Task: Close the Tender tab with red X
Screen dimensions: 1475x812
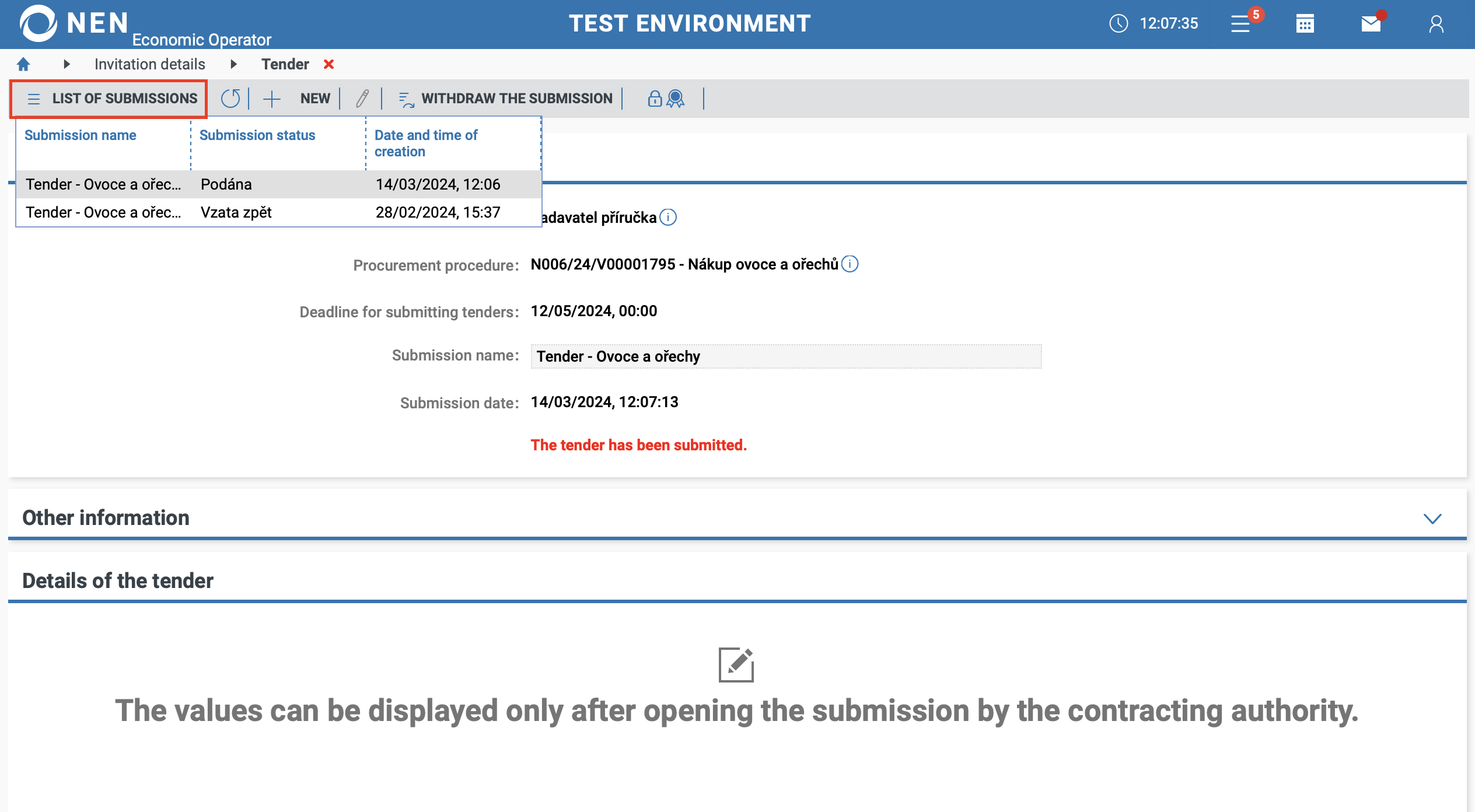Action: point(329,64)
